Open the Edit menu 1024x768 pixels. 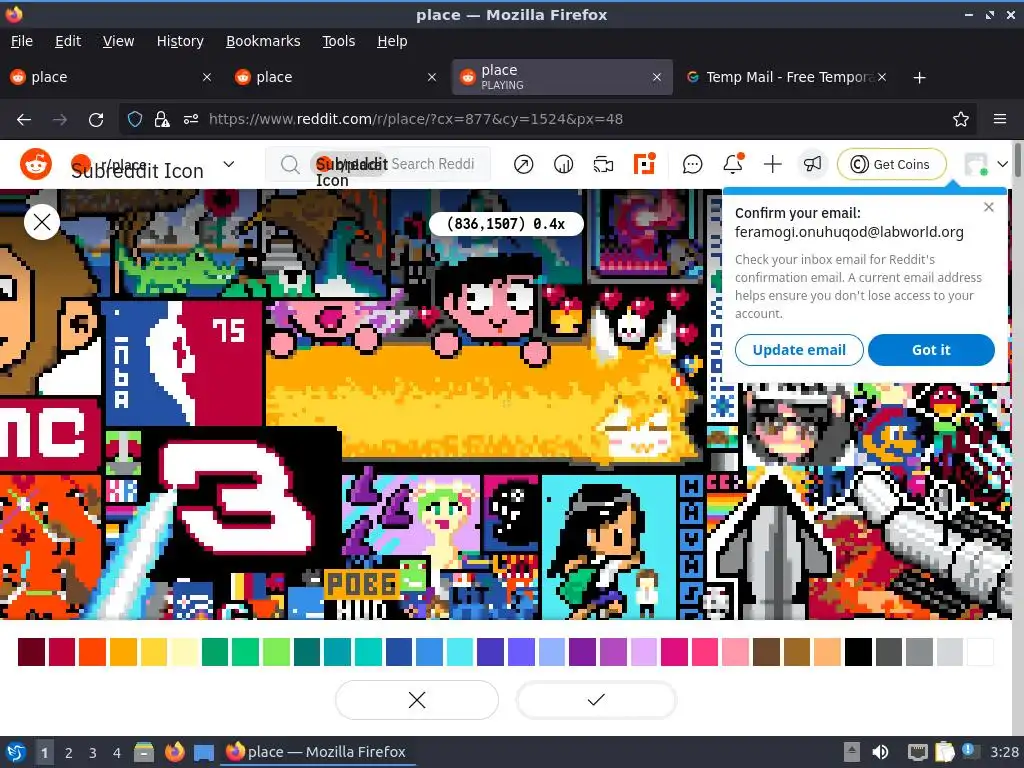pos(68,41)
